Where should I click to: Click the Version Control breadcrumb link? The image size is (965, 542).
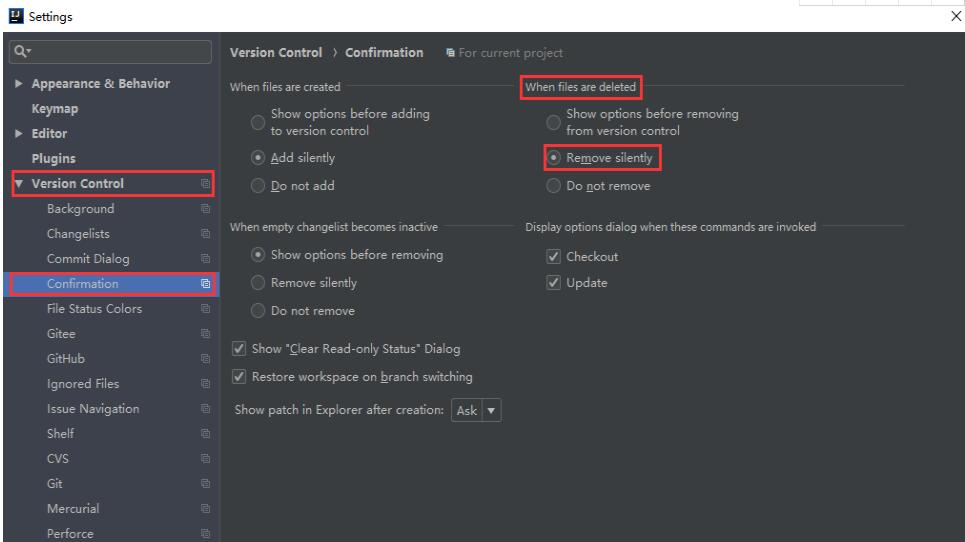tap(276, 53)
